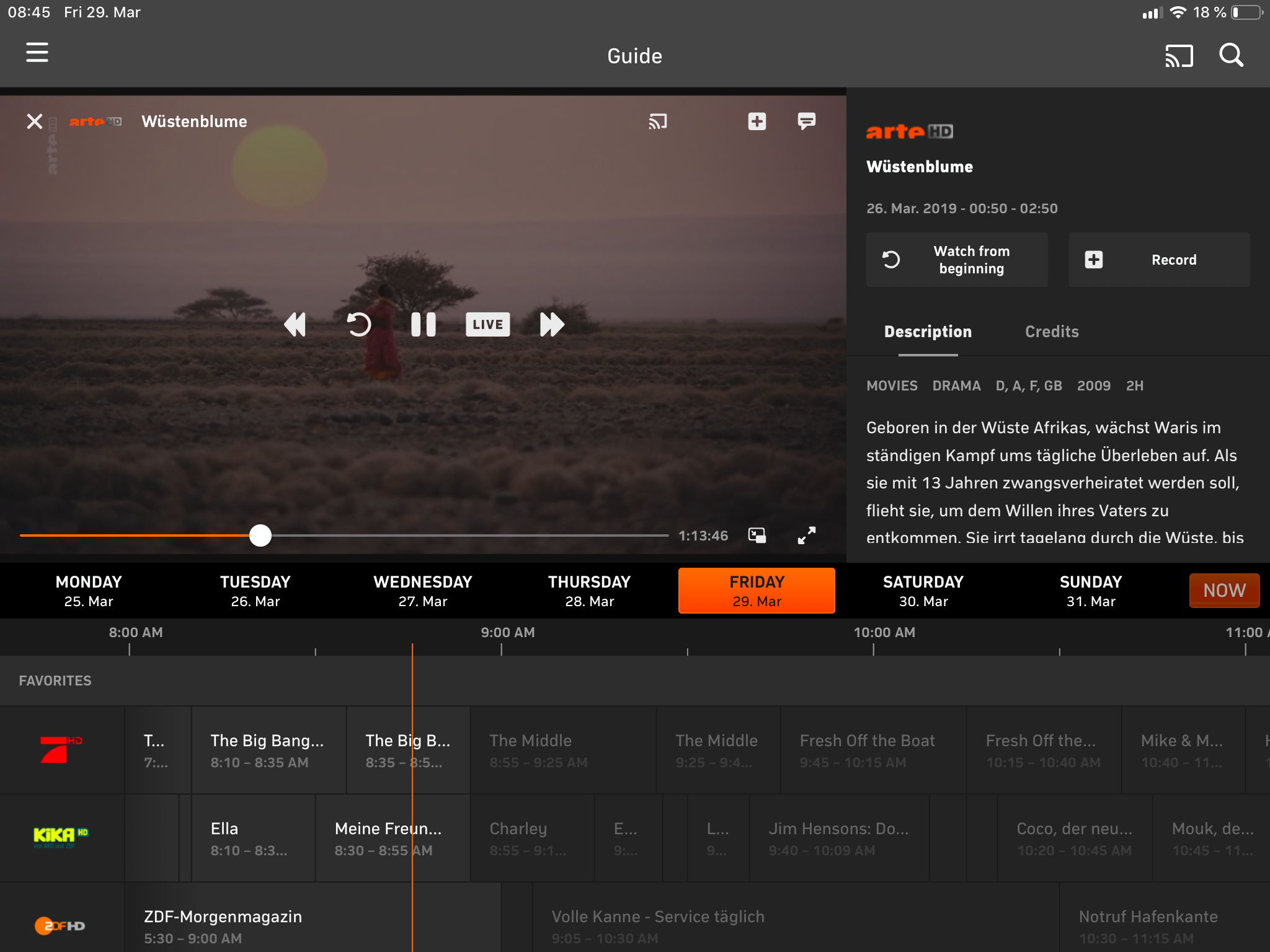Open The Big Bang 8:10 – 8:35 AM
This screenshot has height=952, width=1270.
tap(269, 751)
